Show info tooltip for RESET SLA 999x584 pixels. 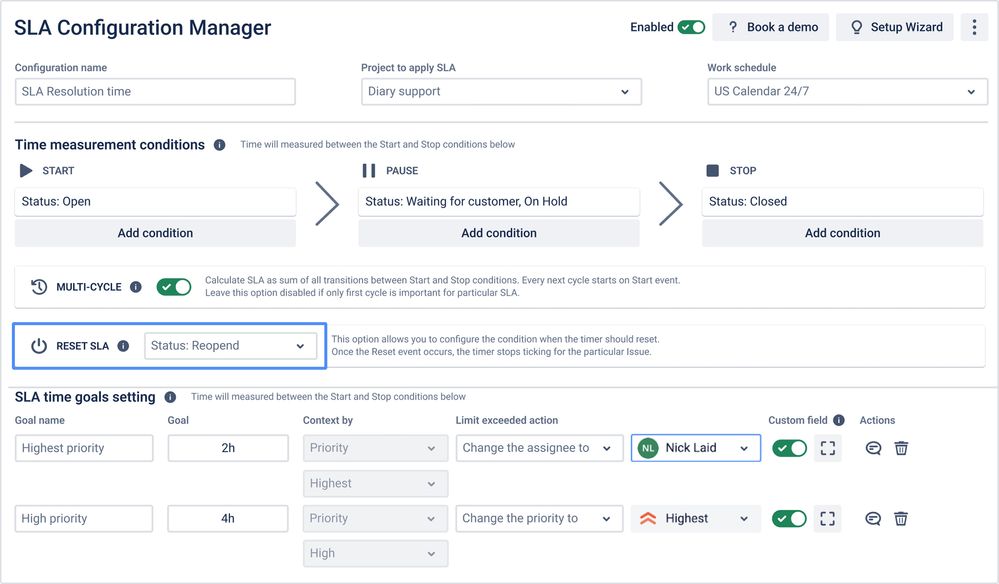(x=123, y=346)
